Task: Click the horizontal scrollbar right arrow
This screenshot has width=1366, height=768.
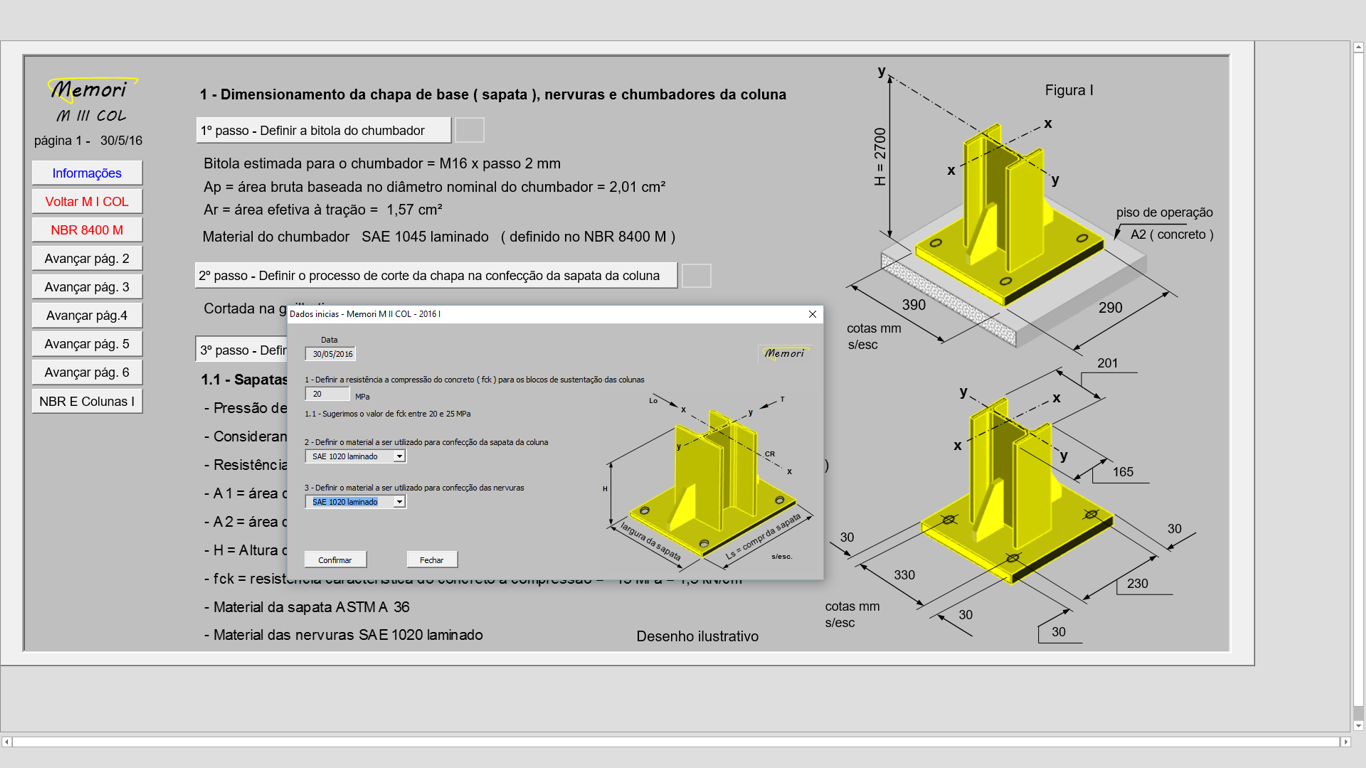Action: point(1345,742)
